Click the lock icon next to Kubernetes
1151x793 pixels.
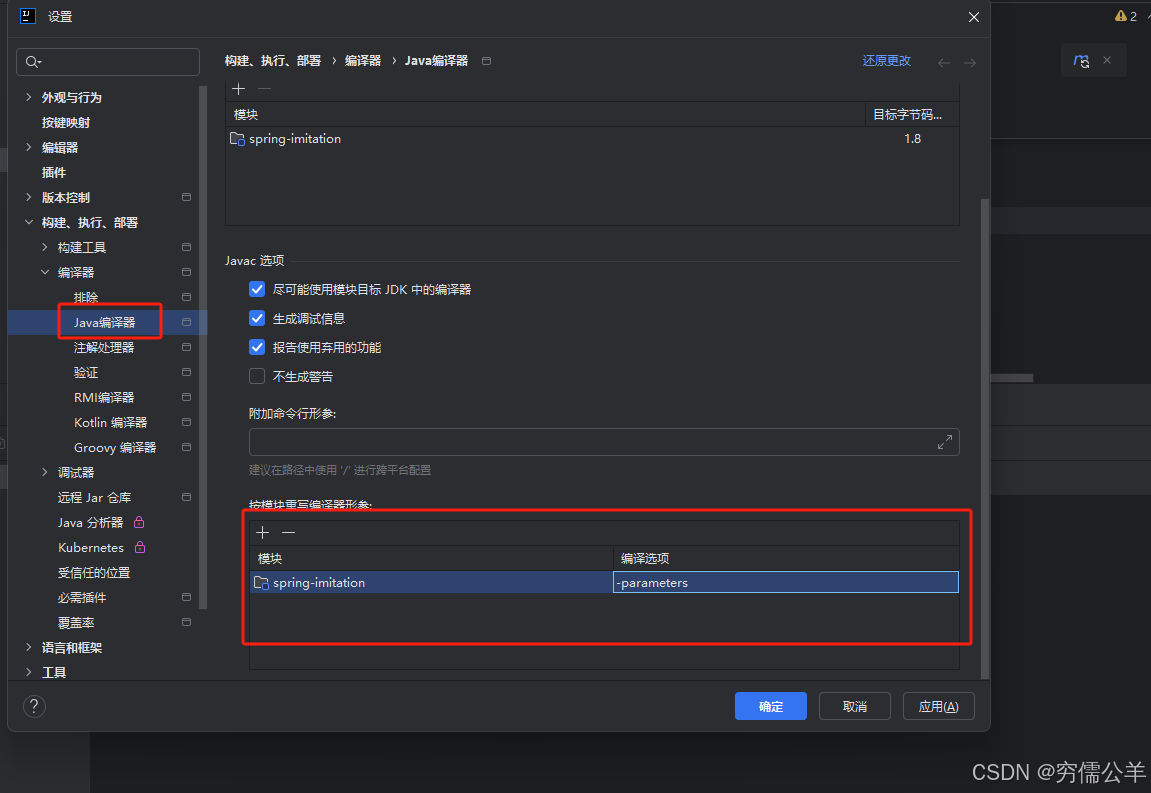click(x=140, y=547)
